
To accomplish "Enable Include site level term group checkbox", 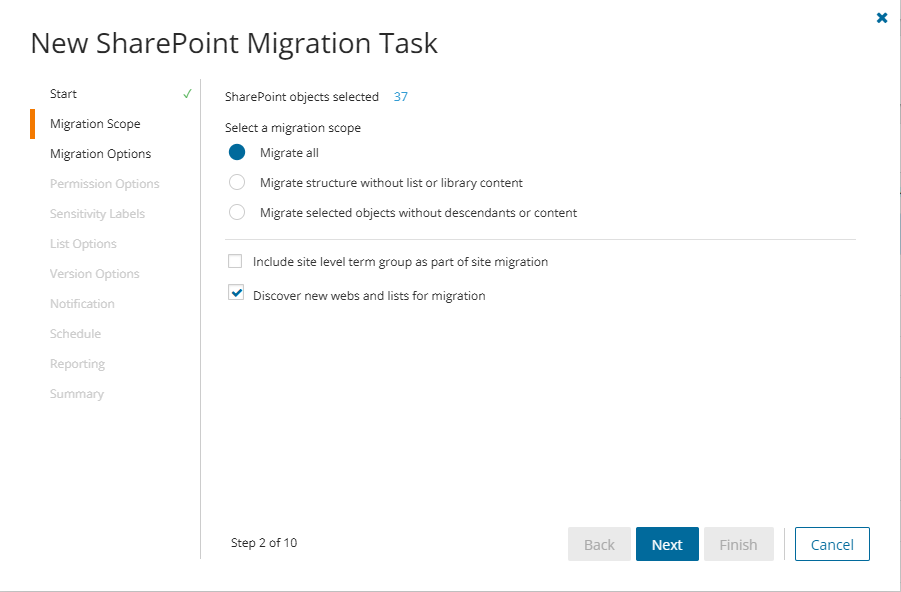I will (235, 262).
